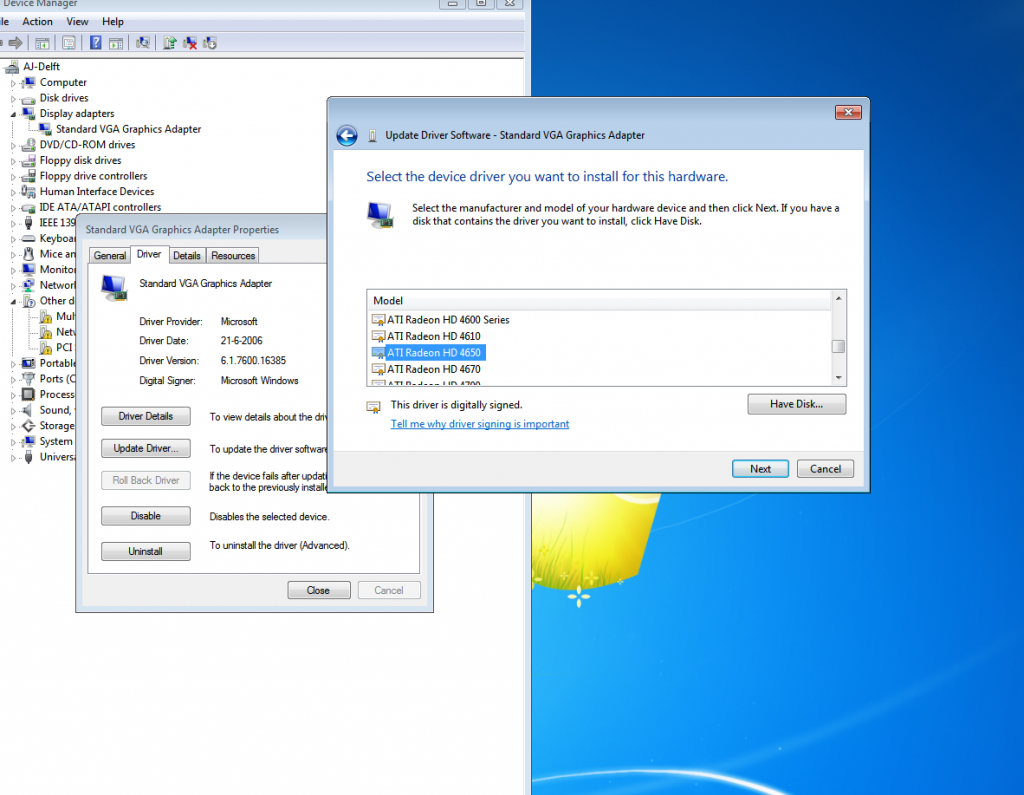Screen dimensions: 1024x795
Task: Click the Universal Serial Bus category icon
Action: (x=28, y=457)
